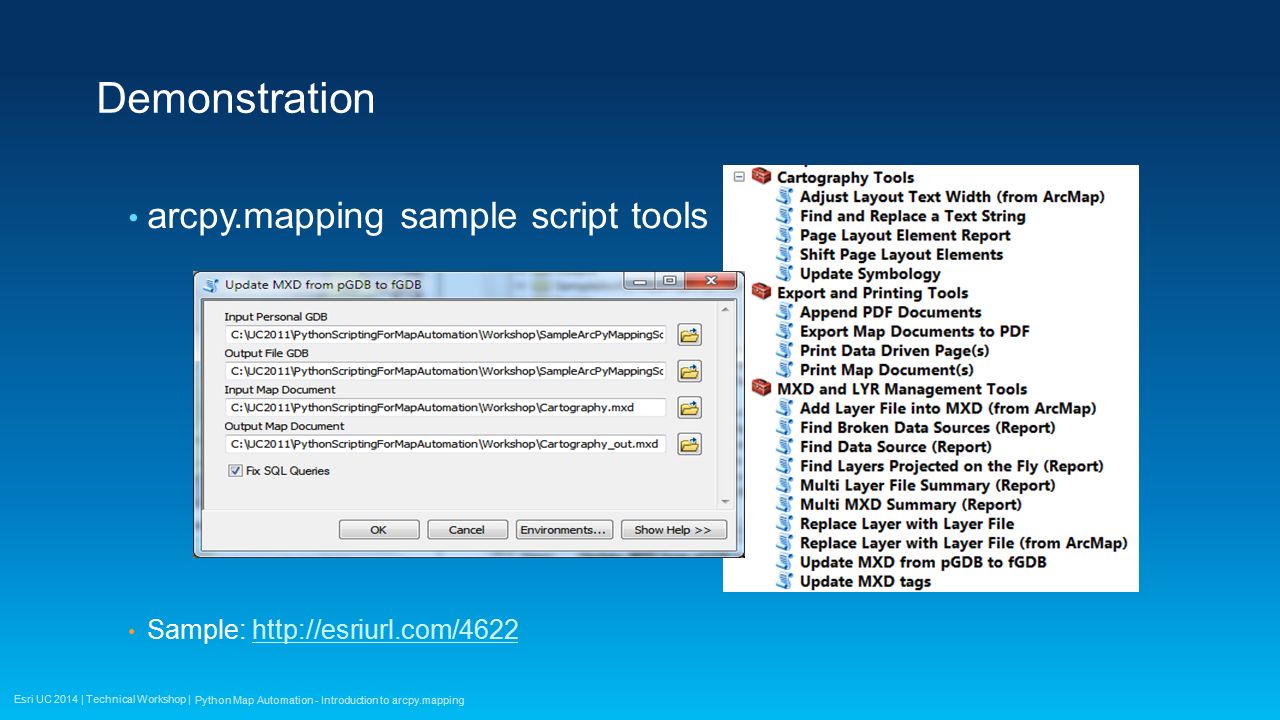Viewport: 1280px width, 720px height.
Task: Click script icon beside Update MXD tags
Action: tap(785, 581)
